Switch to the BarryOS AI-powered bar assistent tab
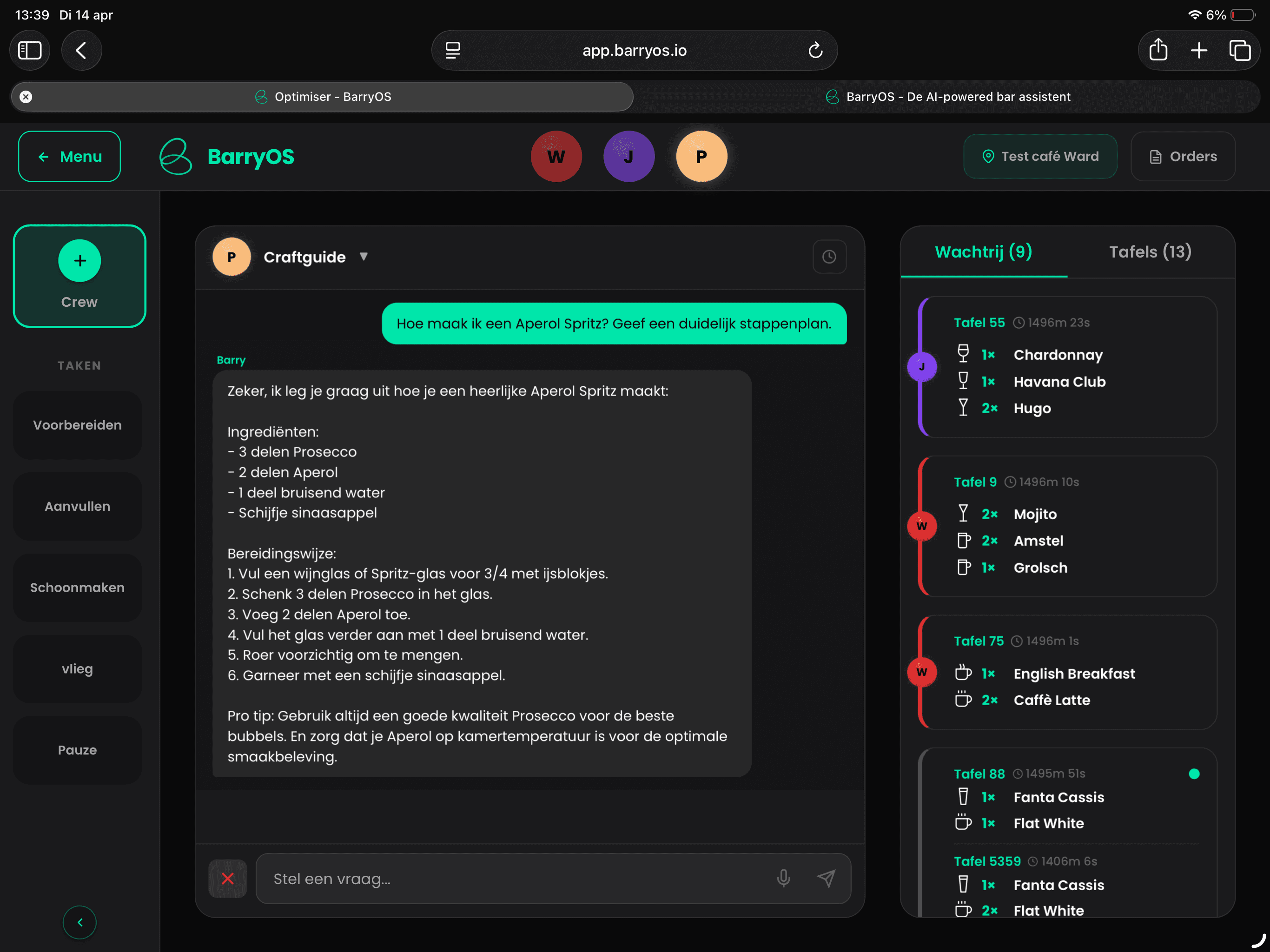1270x952 pixels. click(948, 97)
